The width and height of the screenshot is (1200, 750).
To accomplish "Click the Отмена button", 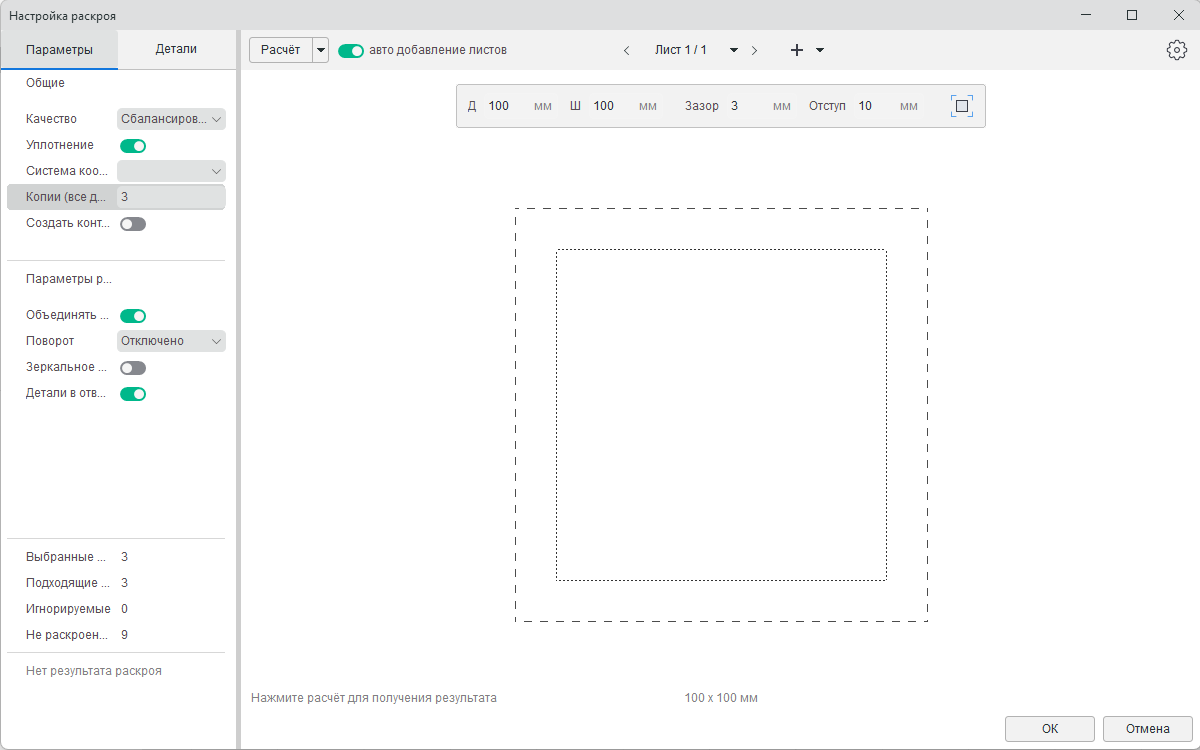I will pos(1148,729).
